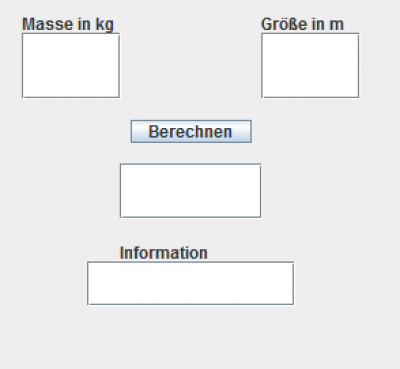The image size is (400, 369).
Task: Select the output box under the Berechnen button
Action: coord(191,191)
